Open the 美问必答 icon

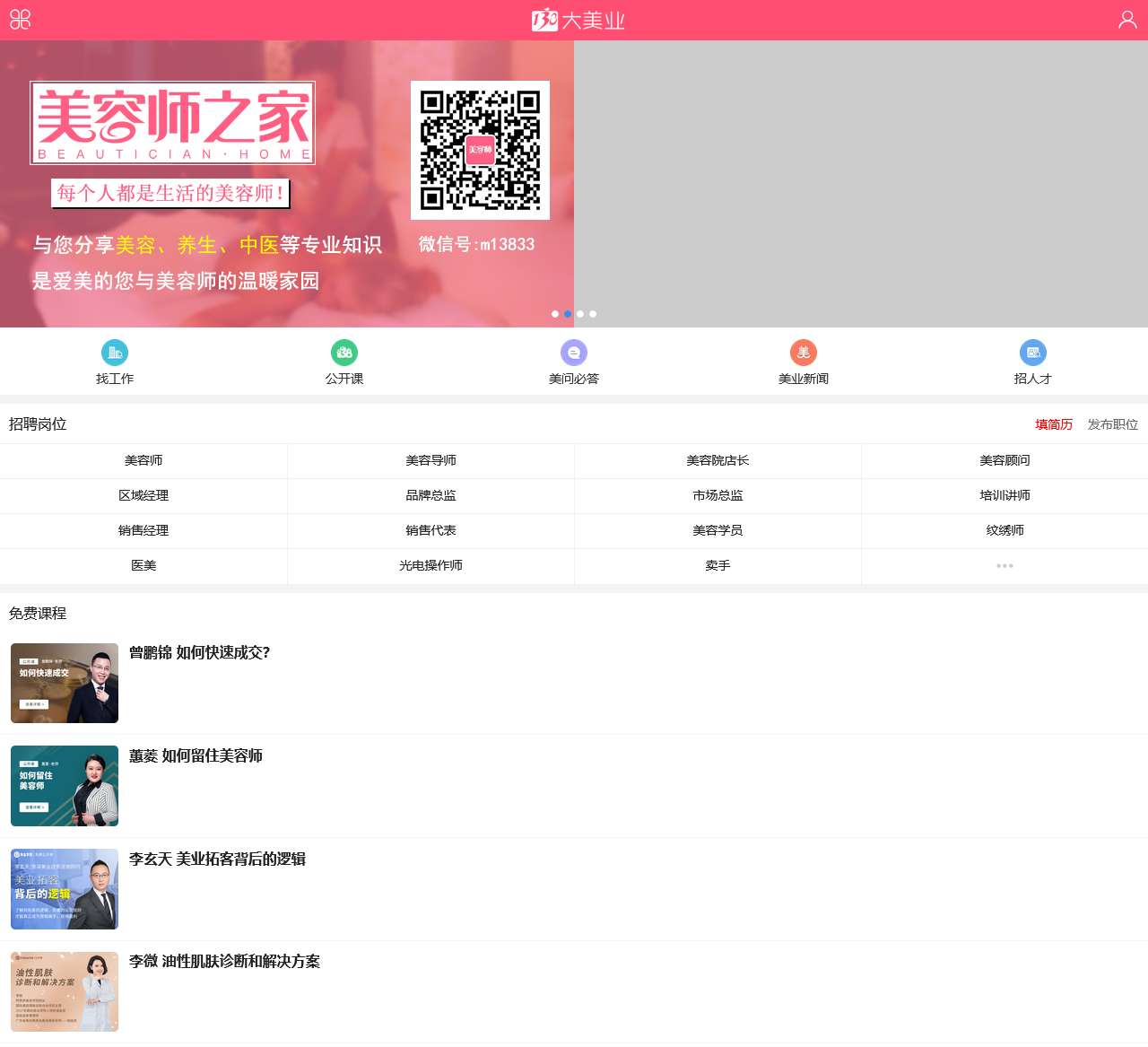pos(574,353)
